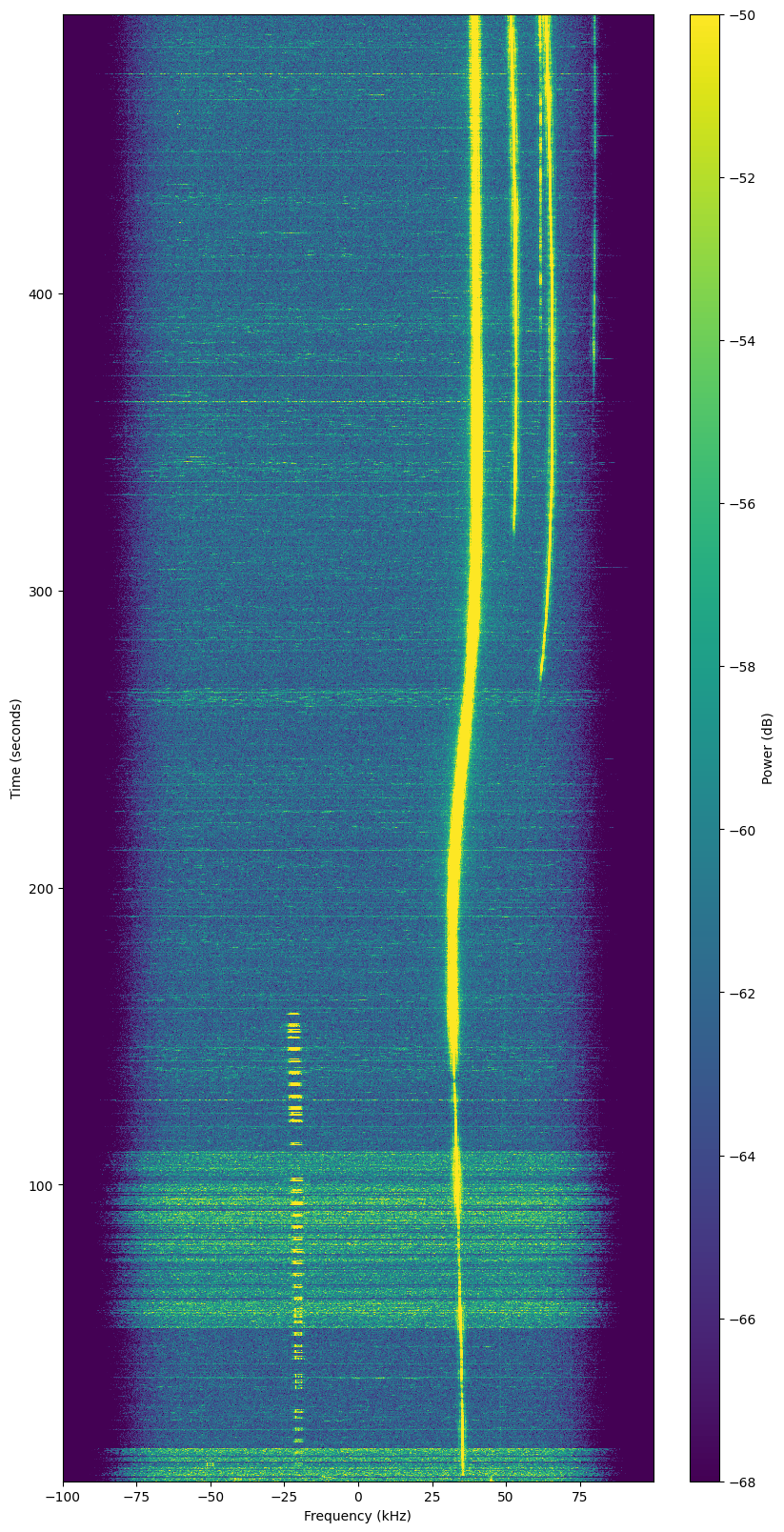Click the -75 frequency tick label

[136, 1497]
